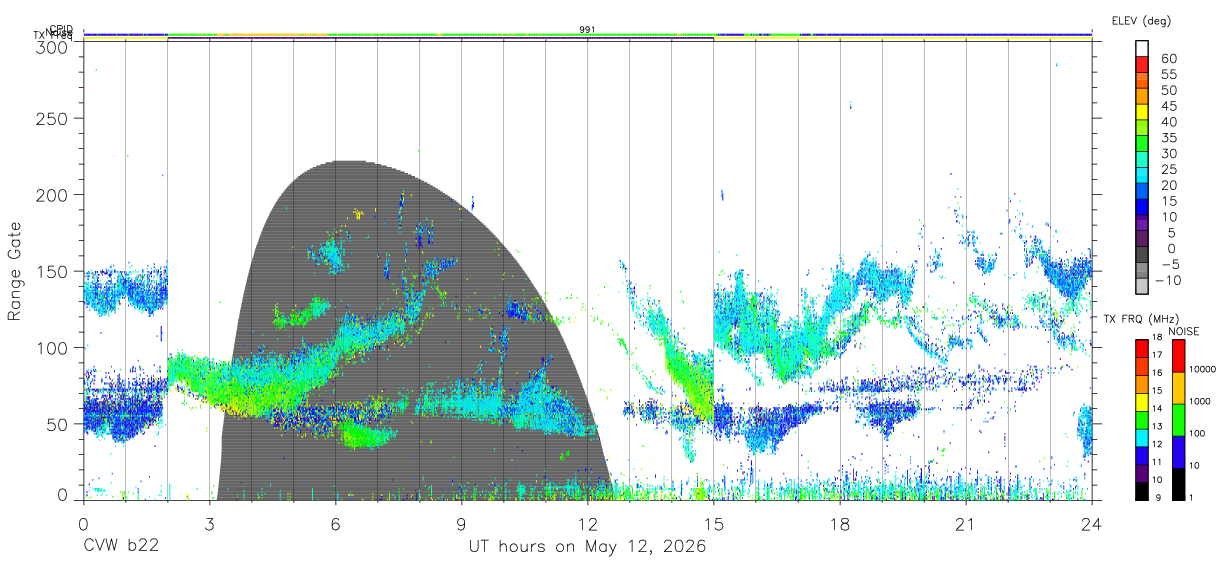
Task: Click the 'ELEV (deg)' legend title
Action: pos(1141,20)
